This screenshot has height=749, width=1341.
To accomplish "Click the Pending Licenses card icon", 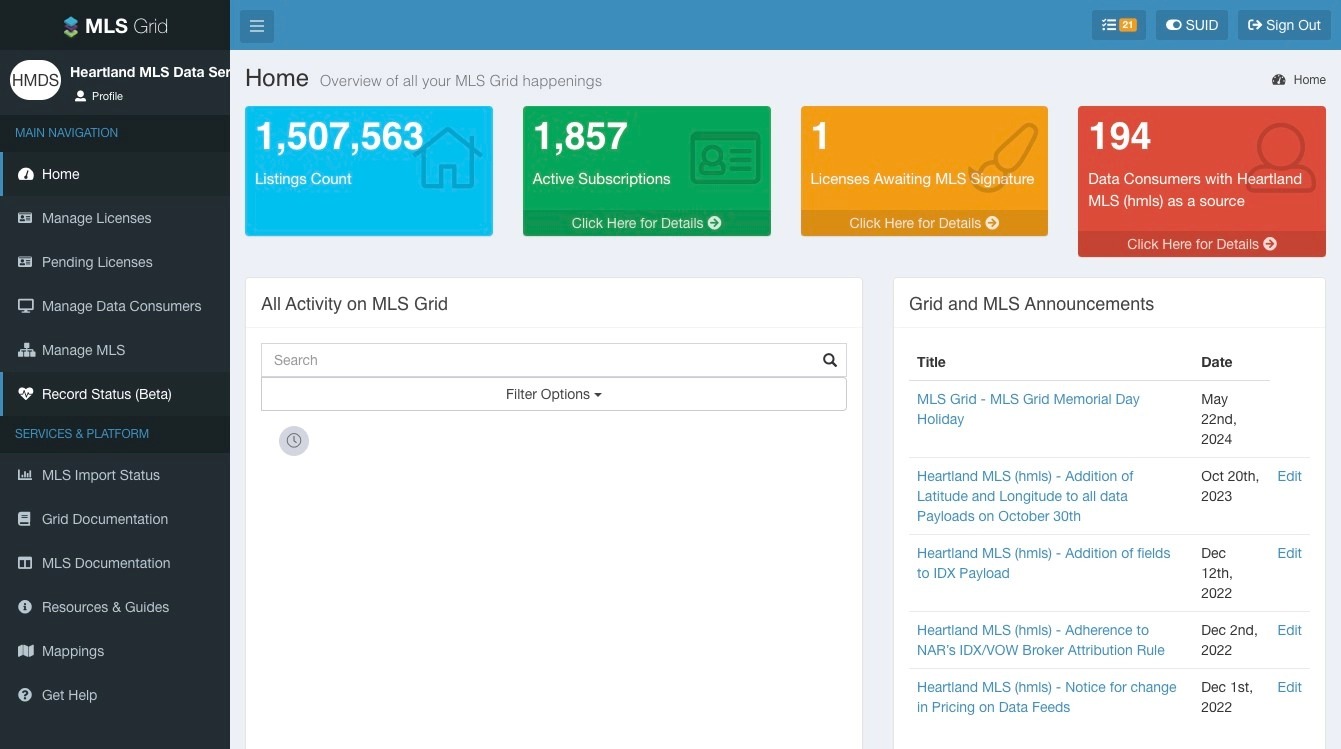I will 26,262.
